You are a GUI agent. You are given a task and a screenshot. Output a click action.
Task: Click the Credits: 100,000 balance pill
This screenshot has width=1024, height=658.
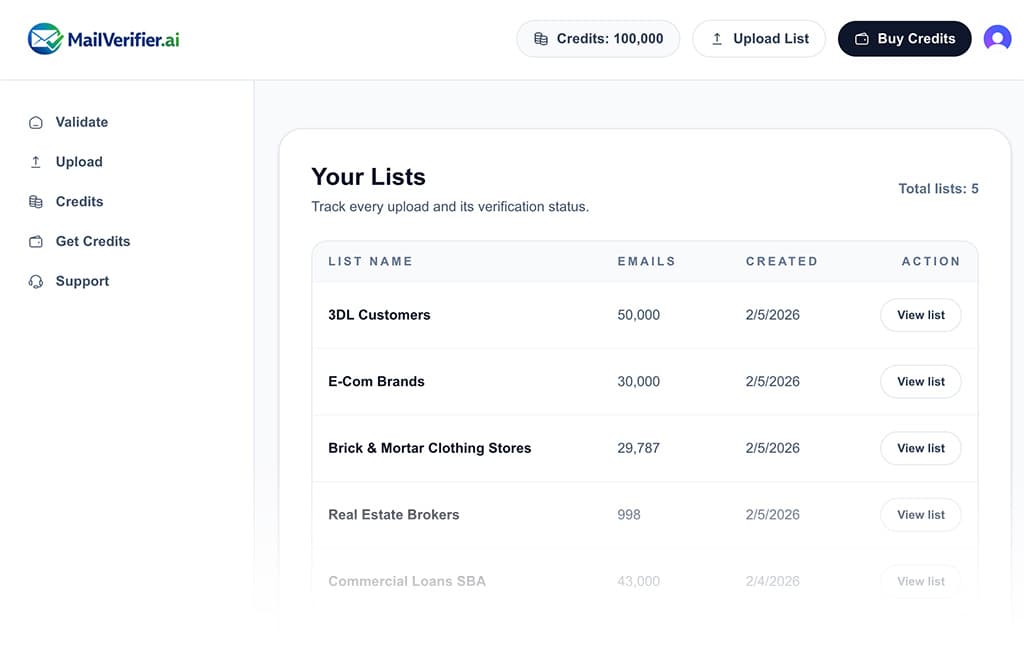(x=597, y=38)
